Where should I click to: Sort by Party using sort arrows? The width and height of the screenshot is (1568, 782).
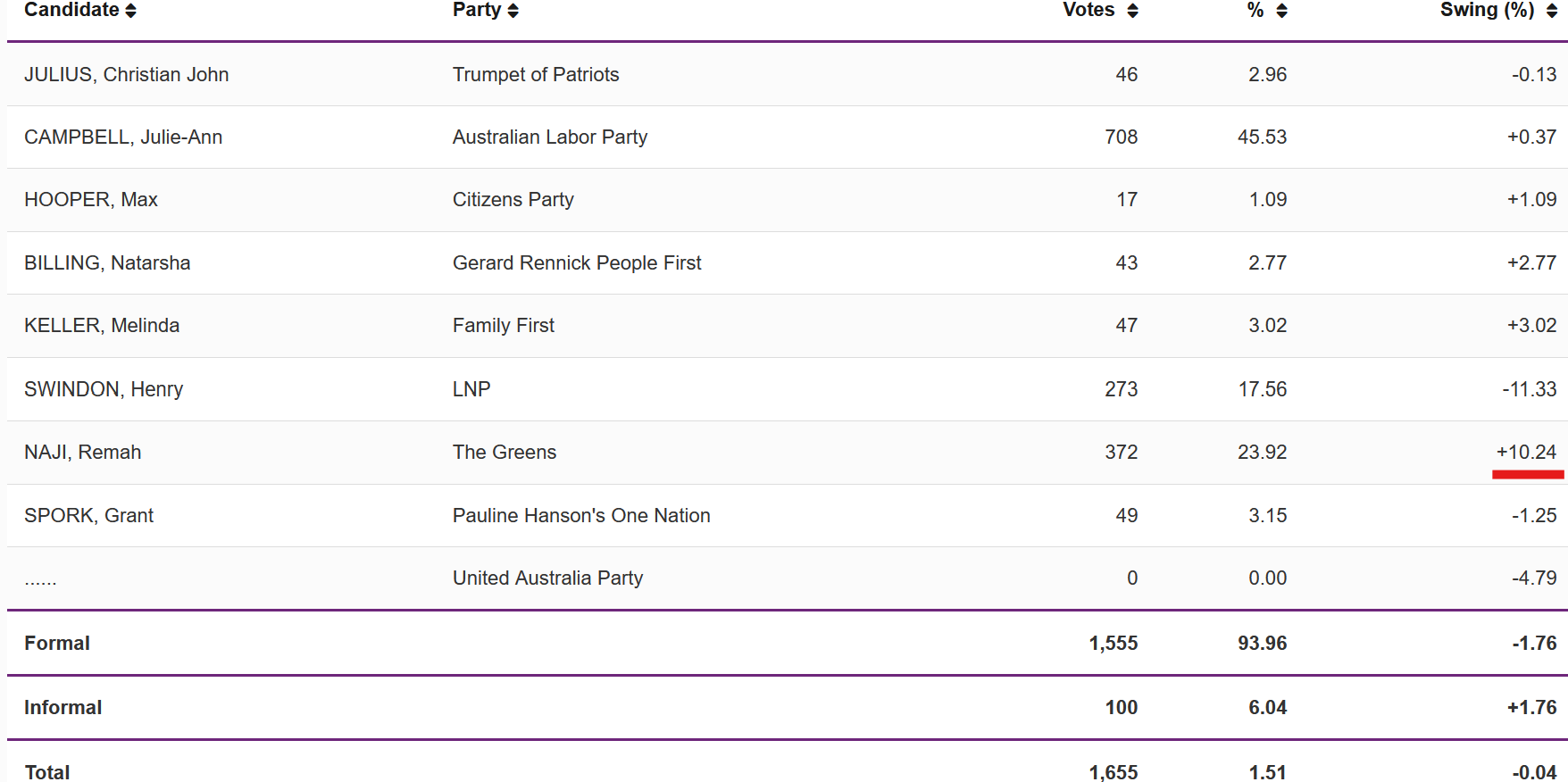tap(513, 11)
